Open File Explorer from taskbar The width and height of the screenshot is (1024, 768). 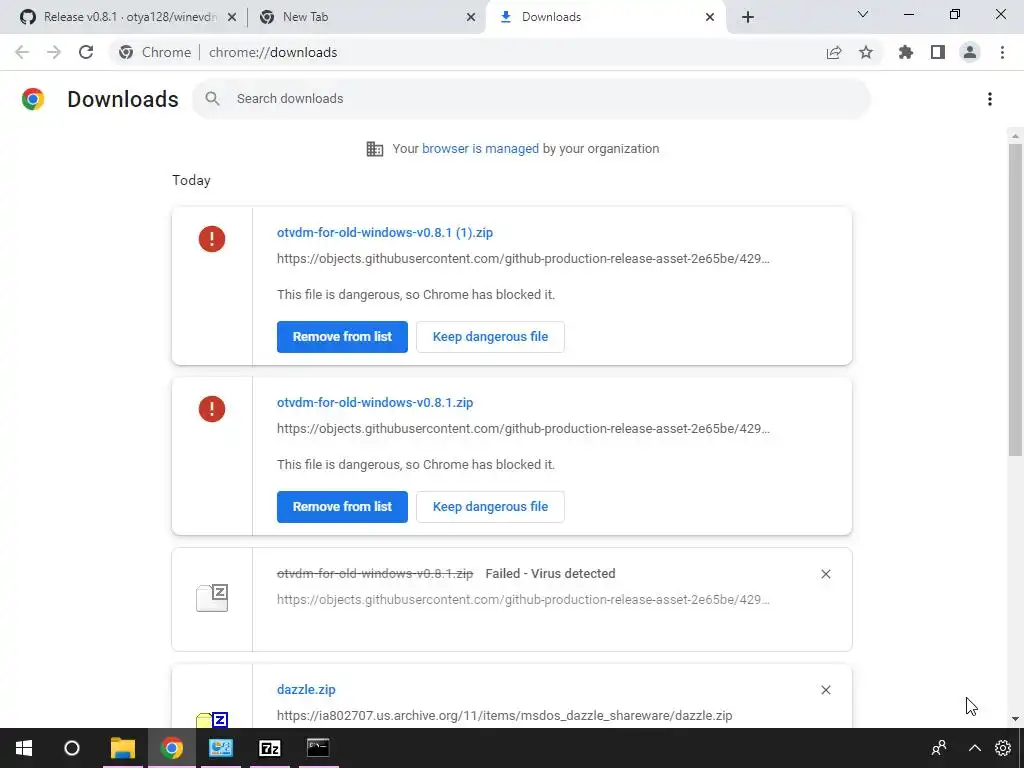click(122, 748)
